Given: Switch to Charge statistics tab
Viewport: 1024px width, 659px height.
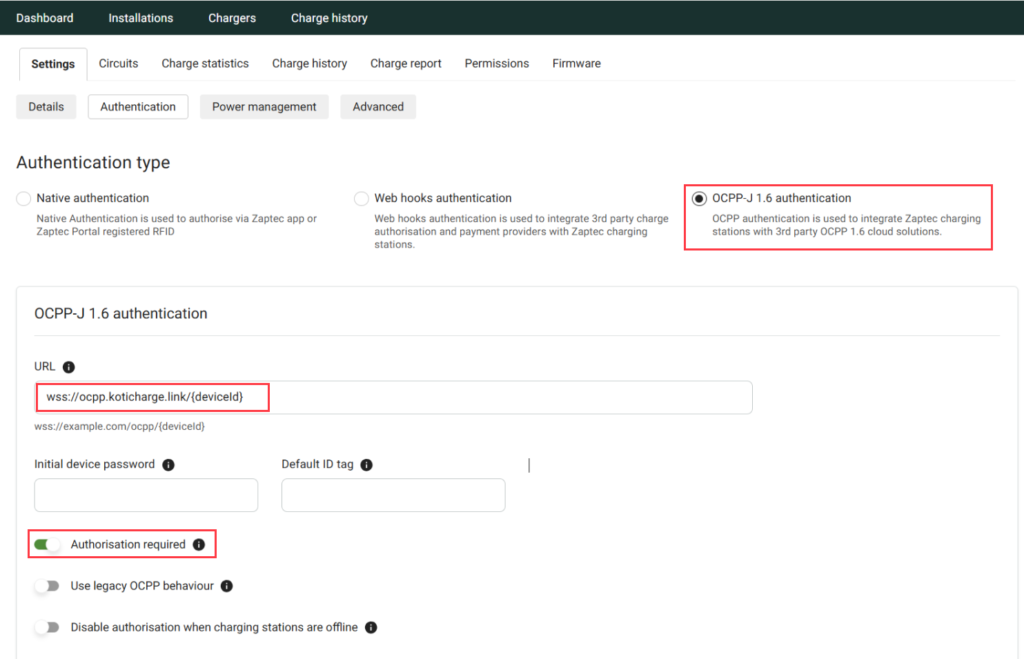Looking at the screenshot, I should (x=205, y=63).
